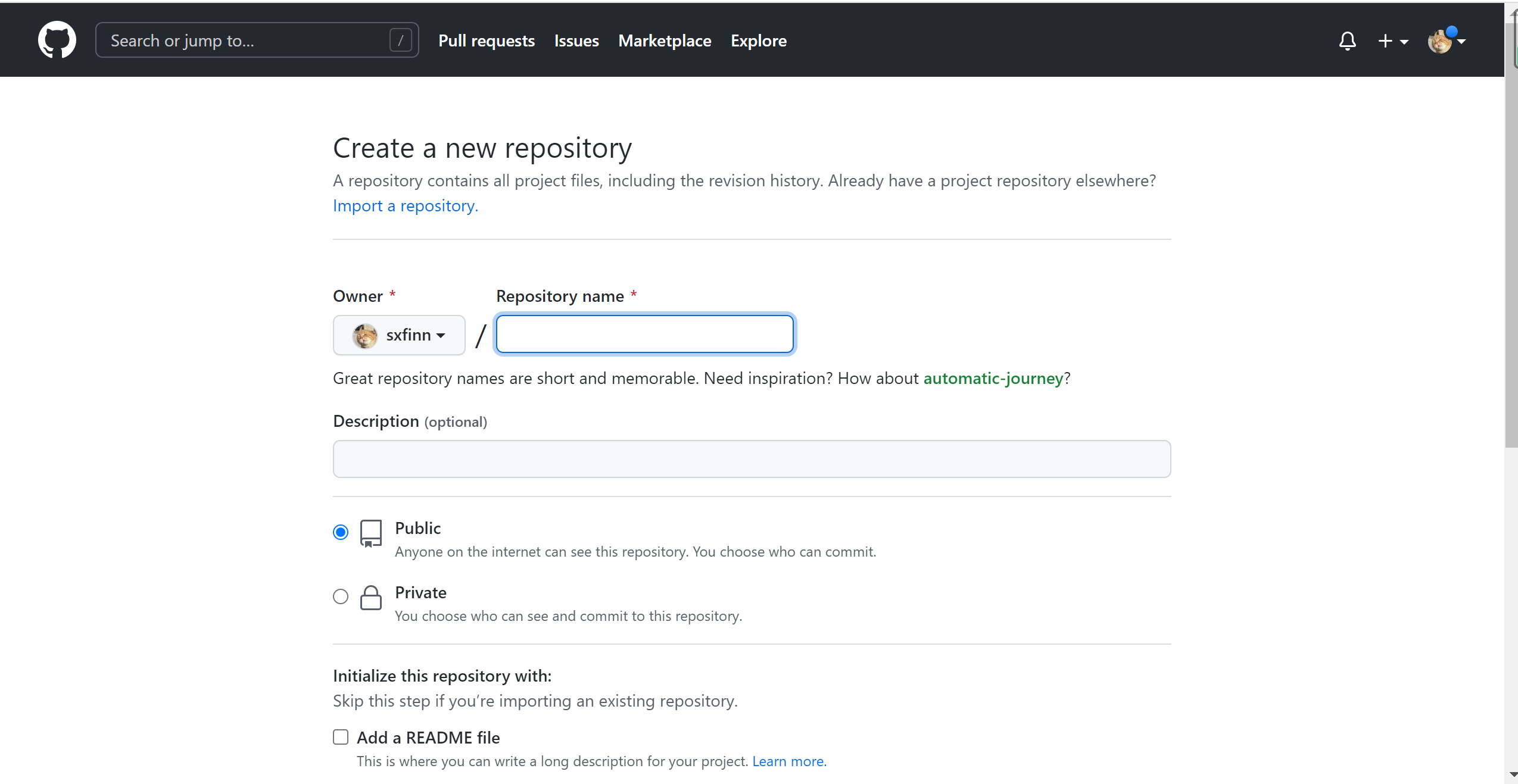
Task: Focus the Description optional field
Action: point(752,459)
